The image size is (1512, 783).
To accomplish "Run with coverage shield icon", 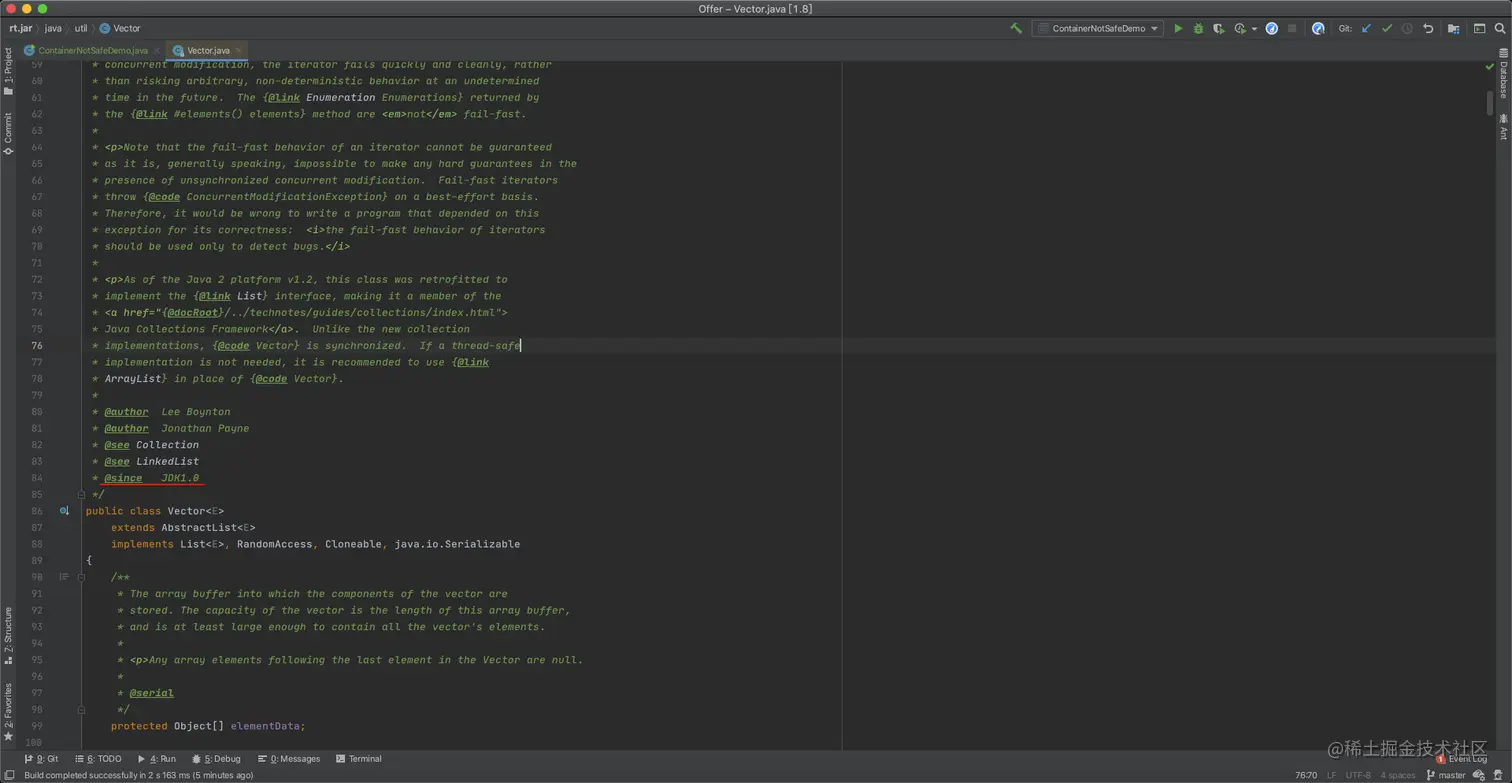I will pos(1219,29).
